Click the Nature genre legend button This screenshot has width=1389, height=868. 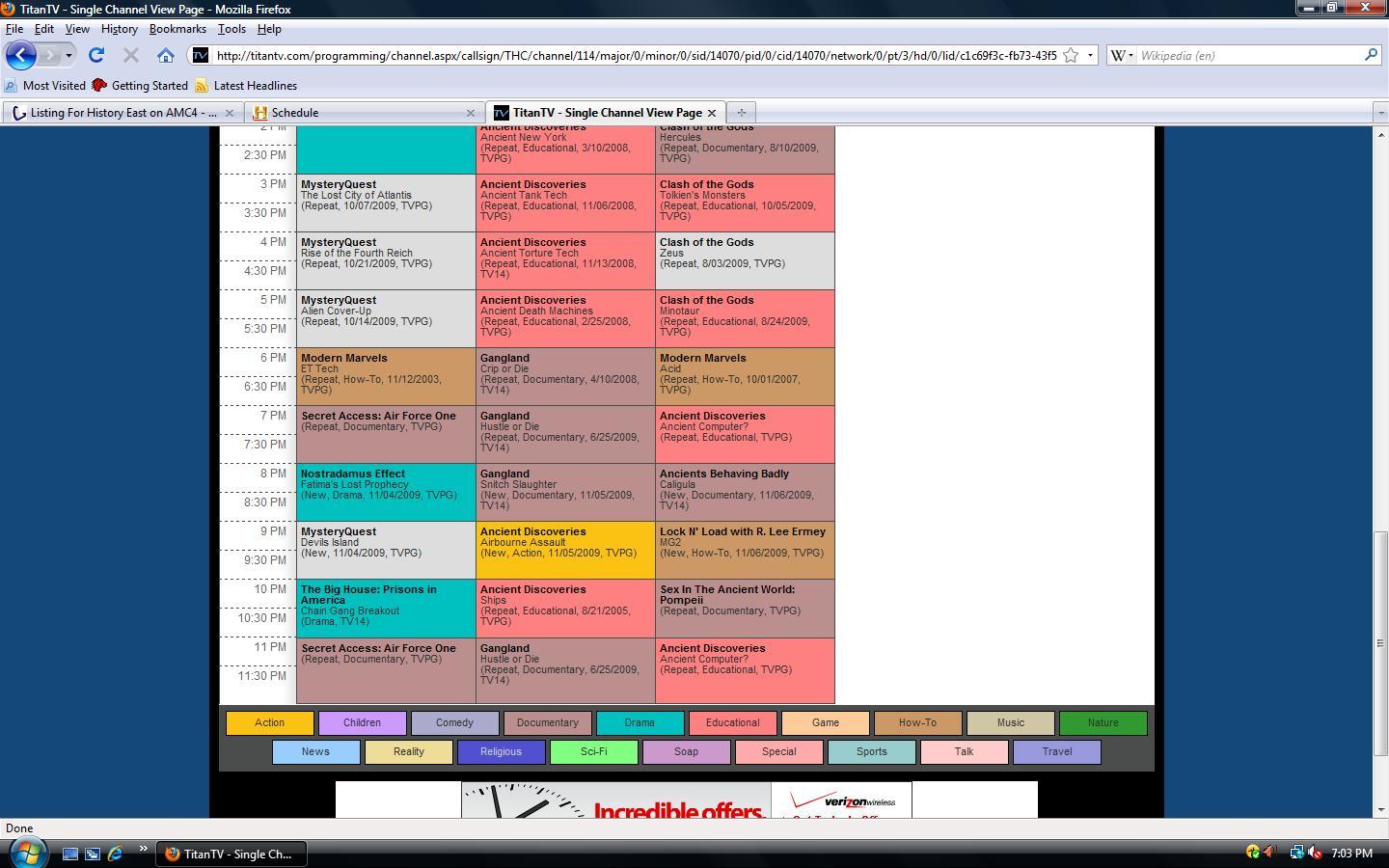[x=1103, y=722]
